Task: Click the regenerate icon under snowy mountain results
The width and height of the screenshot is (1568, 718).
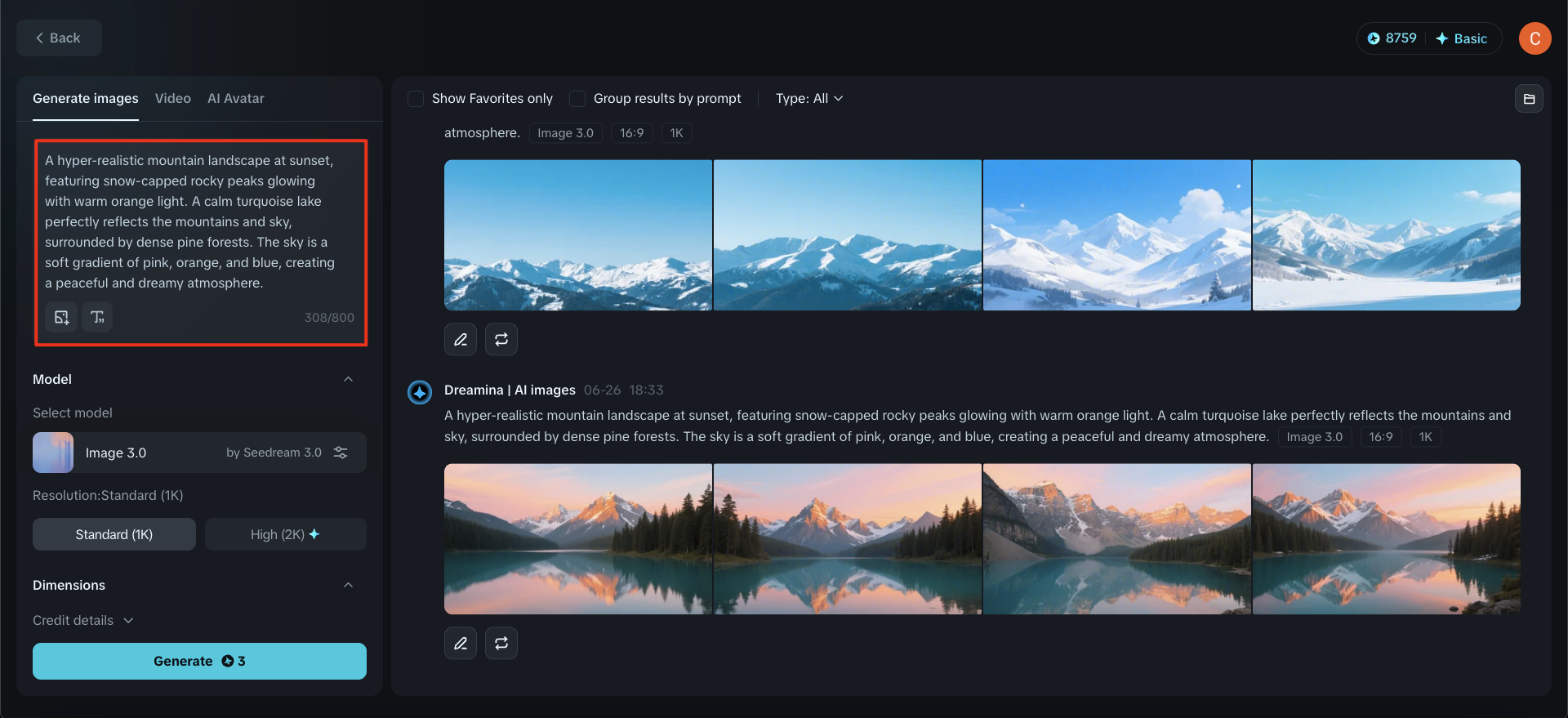Action: point(501,339)
